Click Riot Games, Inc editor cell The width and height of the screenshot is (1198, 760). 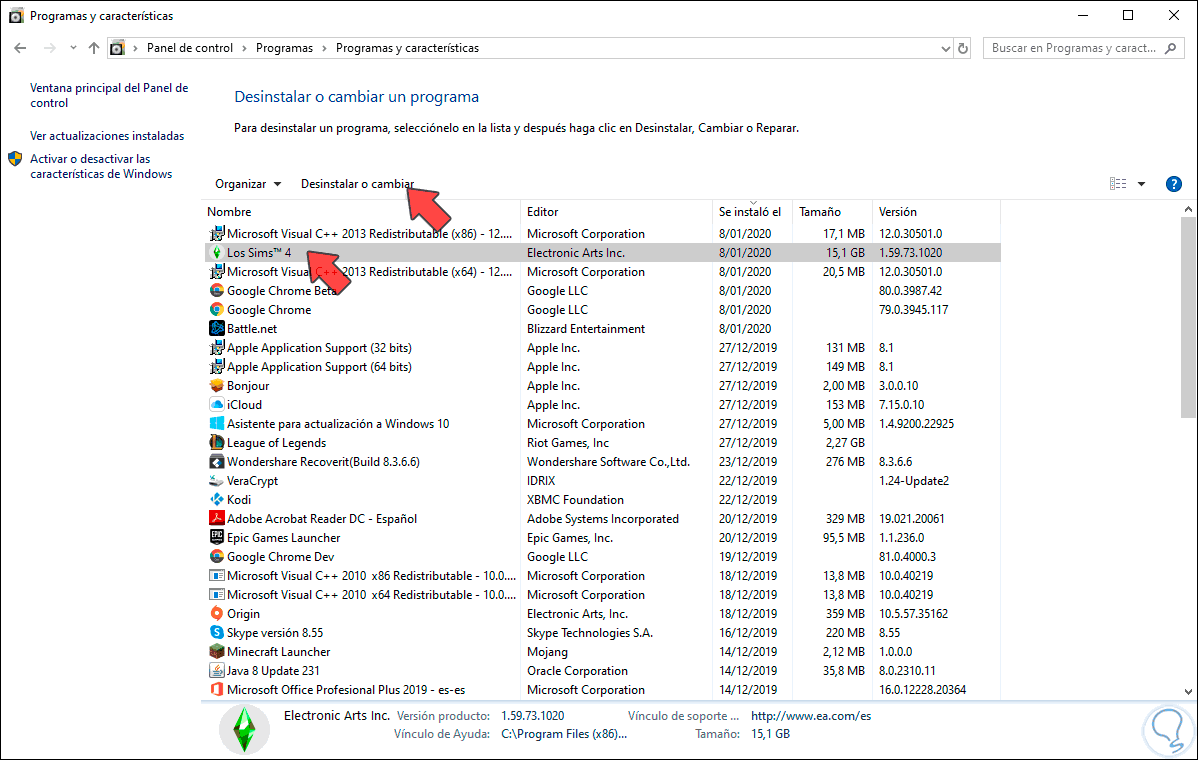[568, 443]
